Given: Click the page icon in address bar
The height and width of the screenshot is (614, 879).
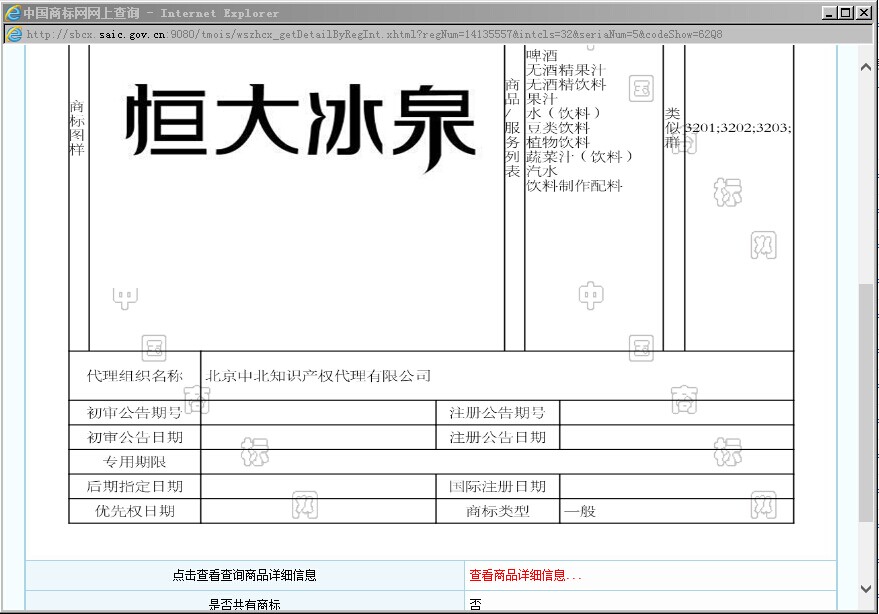Looking at the screenshot, I should point(13,34).
